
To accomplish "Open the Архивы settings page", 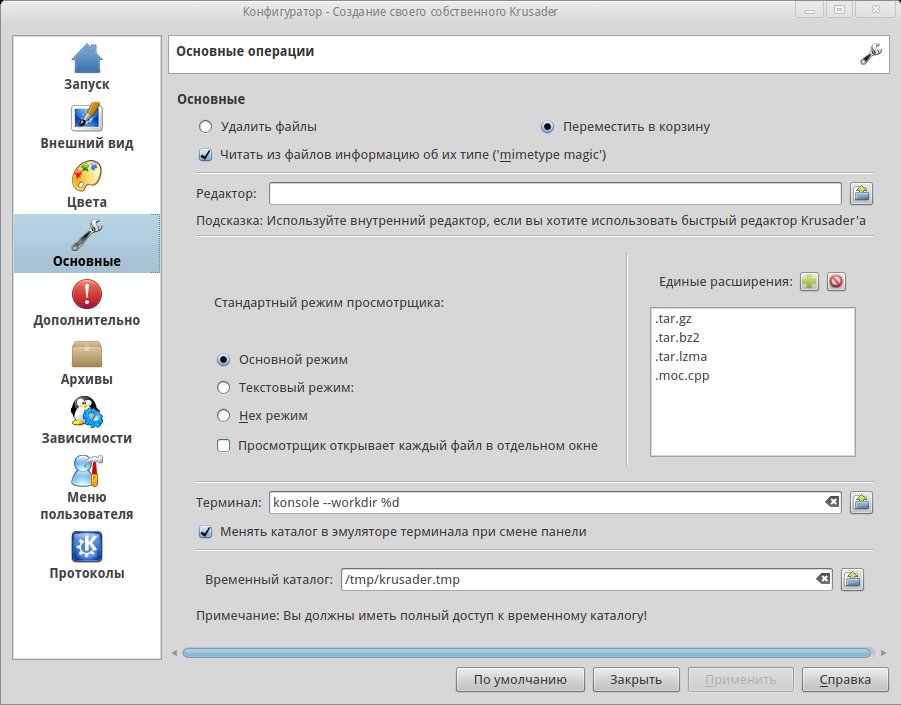I will click(x=87, y=361).
